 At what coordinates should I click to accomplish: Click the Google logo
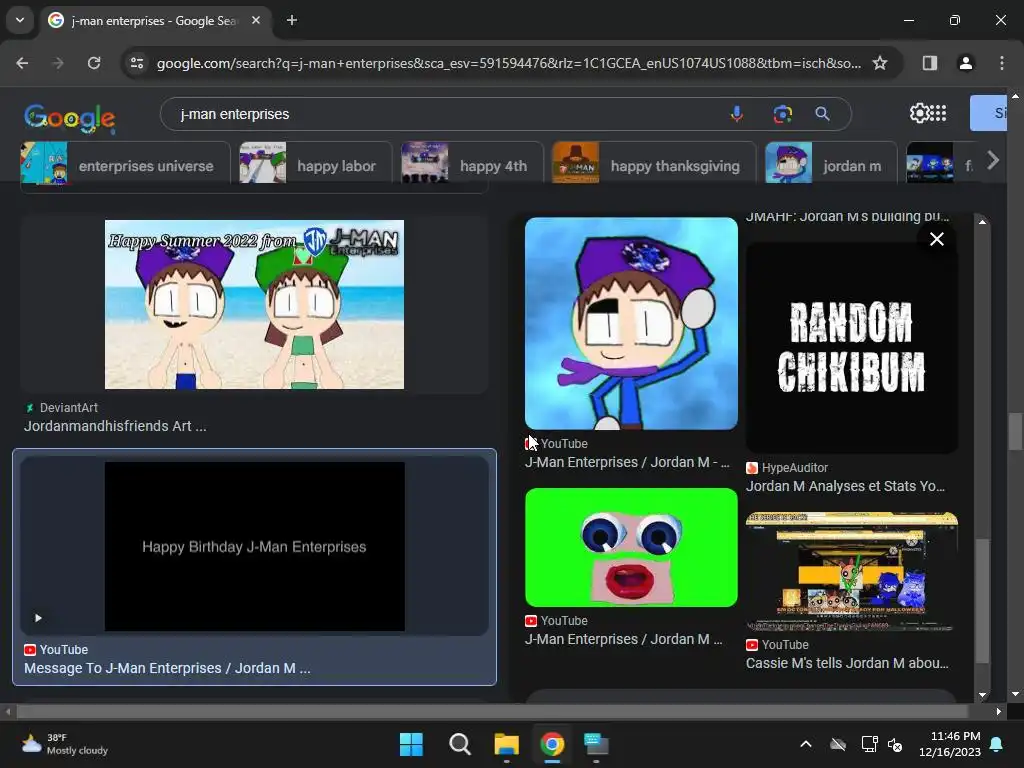pyautogui.click(x=70, y=118)
